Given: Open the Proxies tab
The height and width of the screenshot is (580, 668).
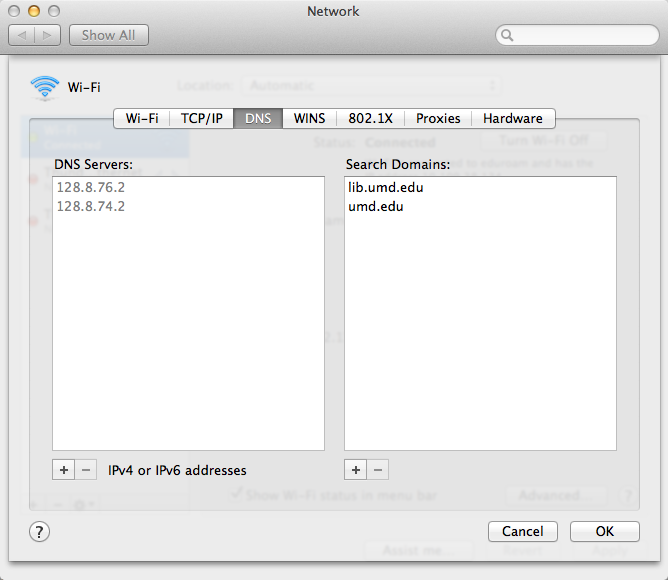Looking at the screenshot, I should coord(438,118).
